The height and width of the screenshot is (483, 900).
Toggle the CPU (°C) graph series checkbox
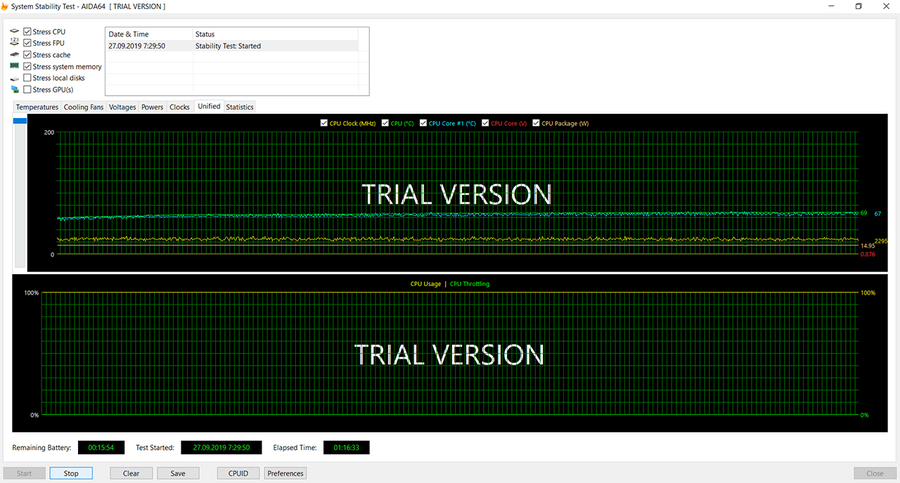(385, 123)
